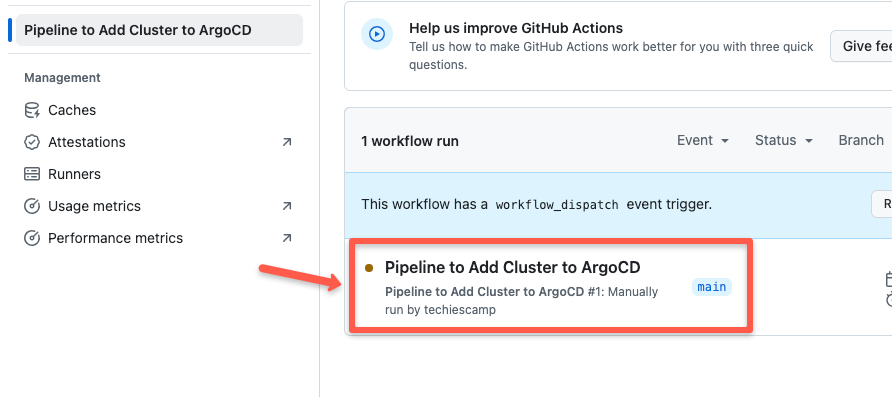Select Pipeline to Add Cluster to ArgoCD workflow in sidebar
The image size is (892, 397).
click(x=159, y=30)
